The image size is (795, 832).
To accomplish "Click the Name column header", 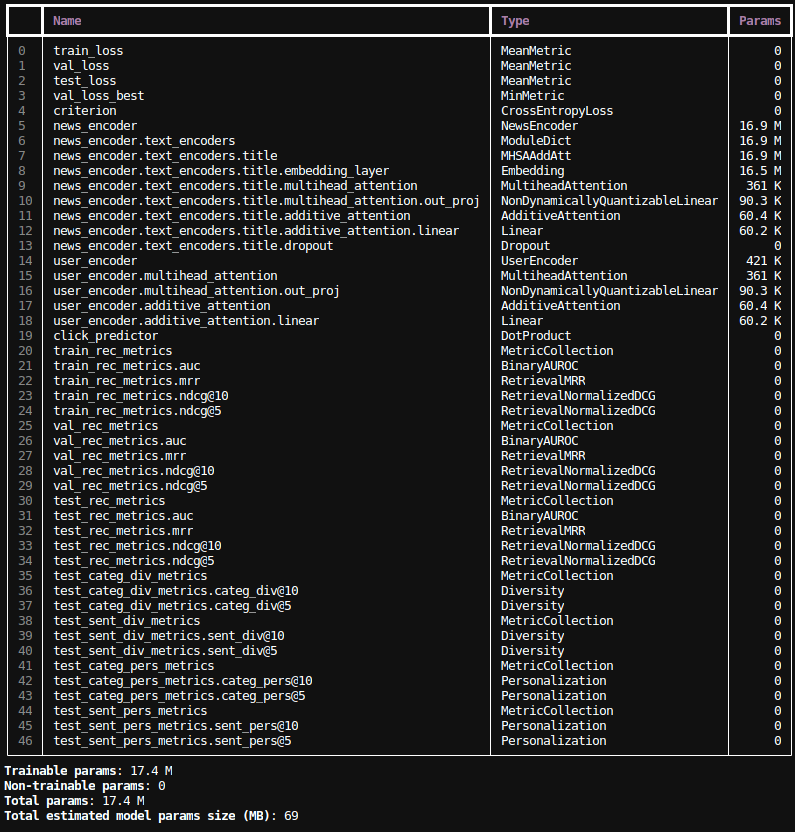I will [68, 21].
